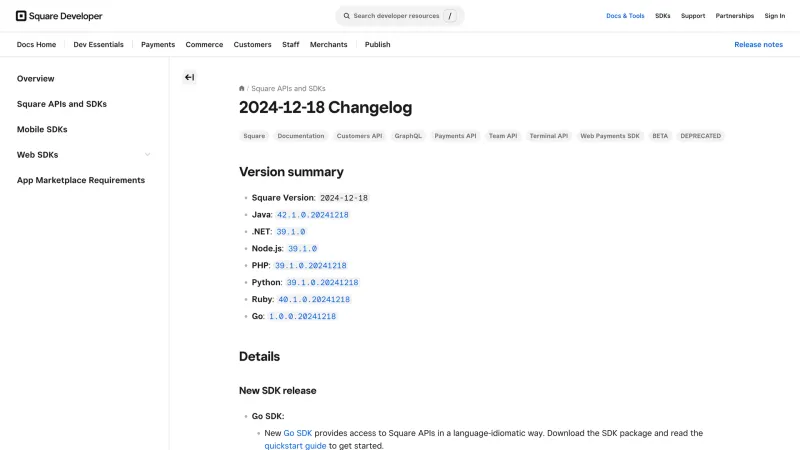Click the Documentation tag
Viewport: 800px width, 450px height.
click(x=301, y=136)
